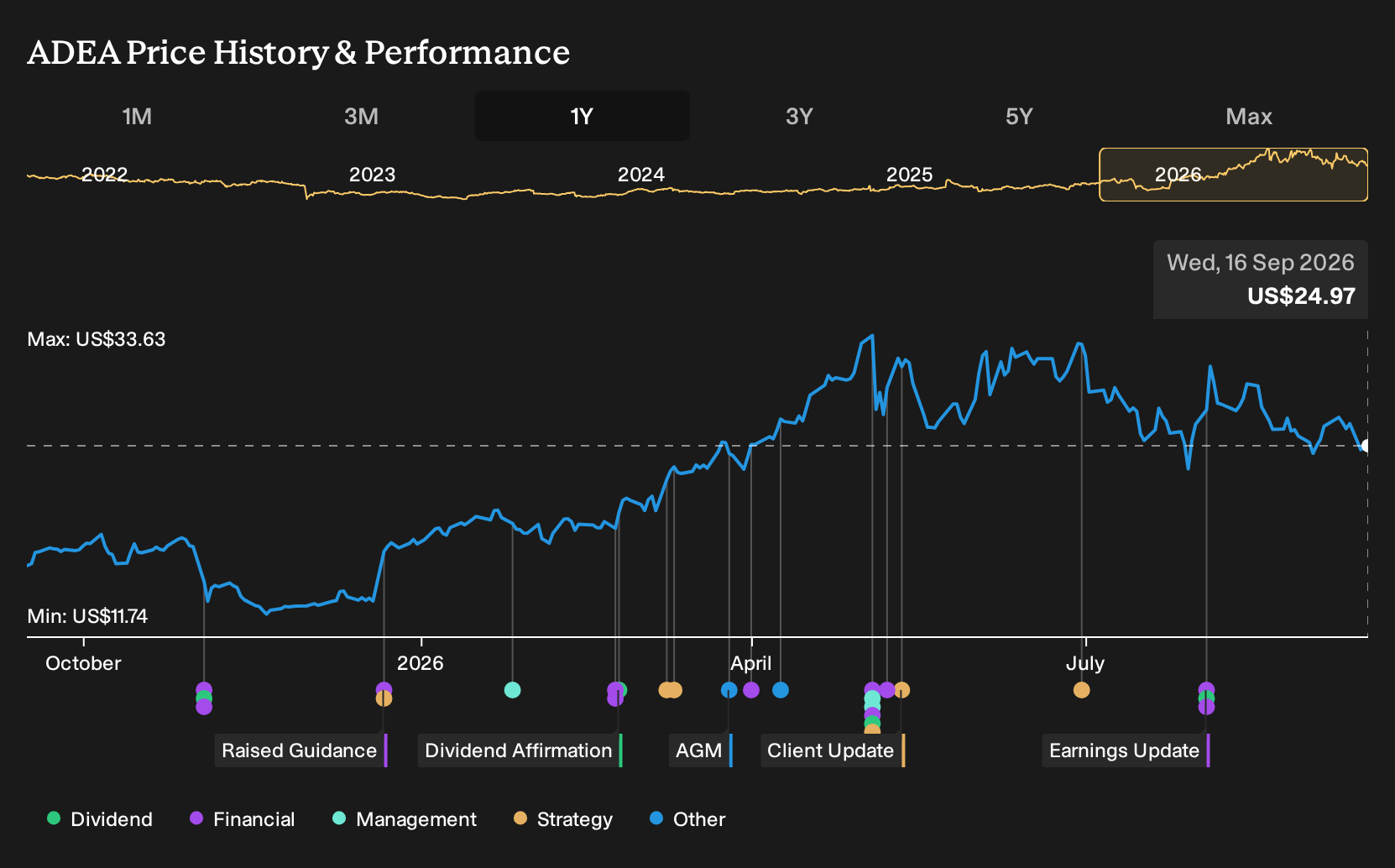
Task: Click the green dot in the leftmost event cluster
Action: click(204, 698)
